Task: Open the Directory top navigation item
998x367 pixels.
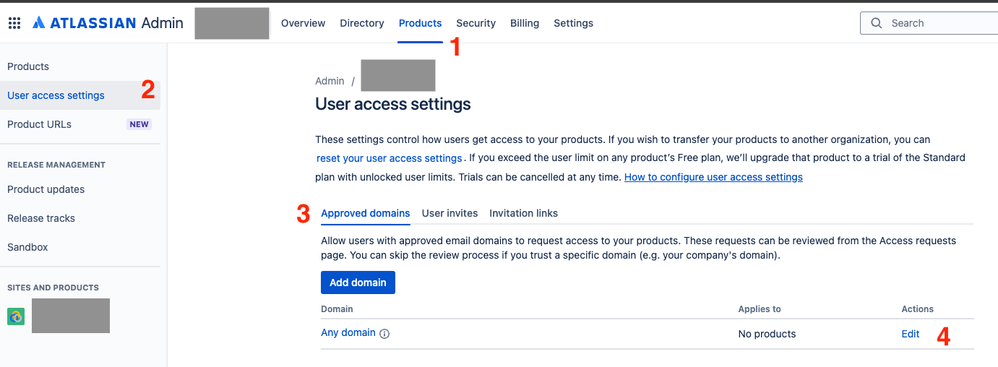Action: pos(362,23)
